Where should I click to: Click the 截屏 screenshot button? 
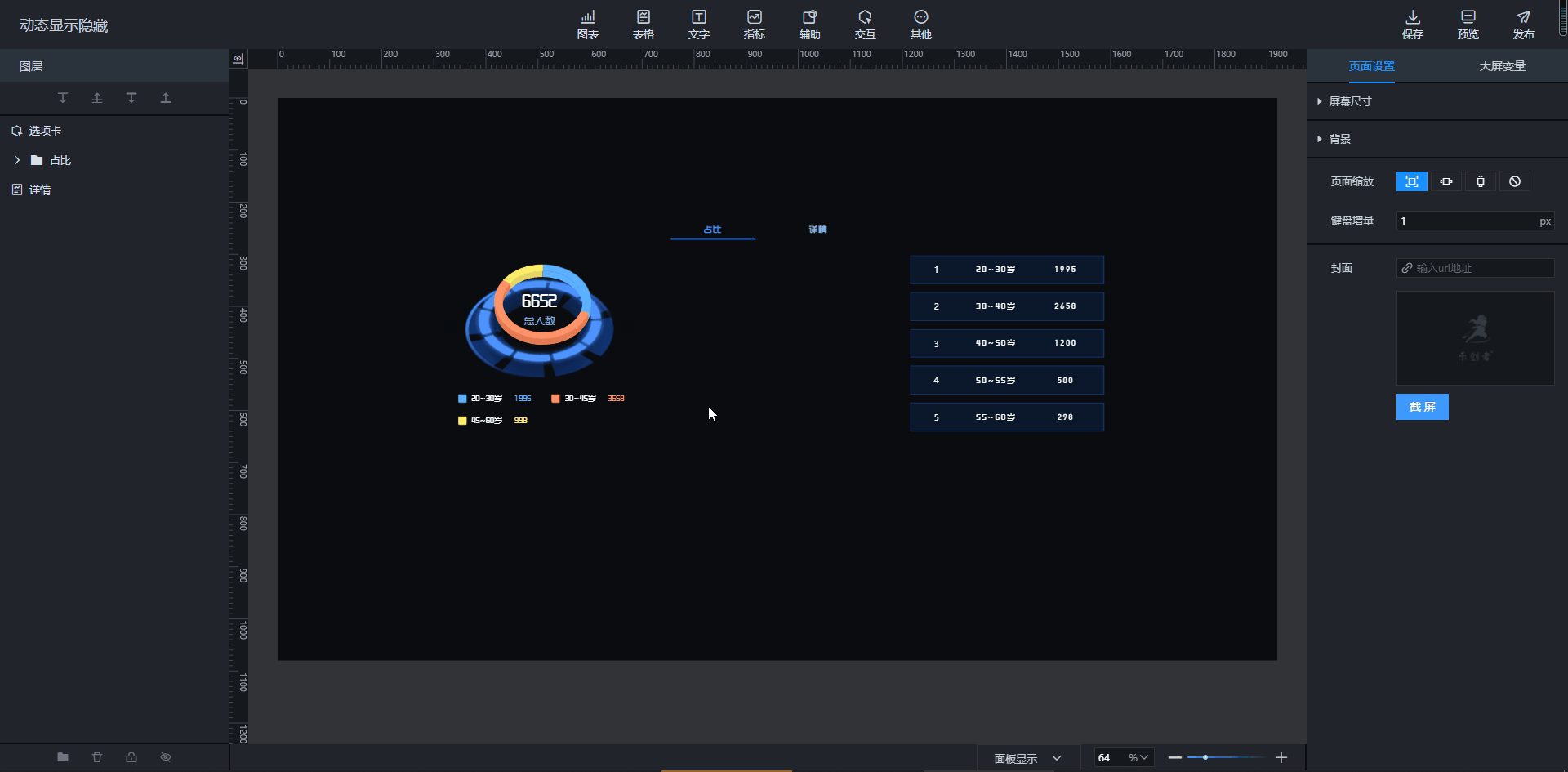[x=1422, y=407]
